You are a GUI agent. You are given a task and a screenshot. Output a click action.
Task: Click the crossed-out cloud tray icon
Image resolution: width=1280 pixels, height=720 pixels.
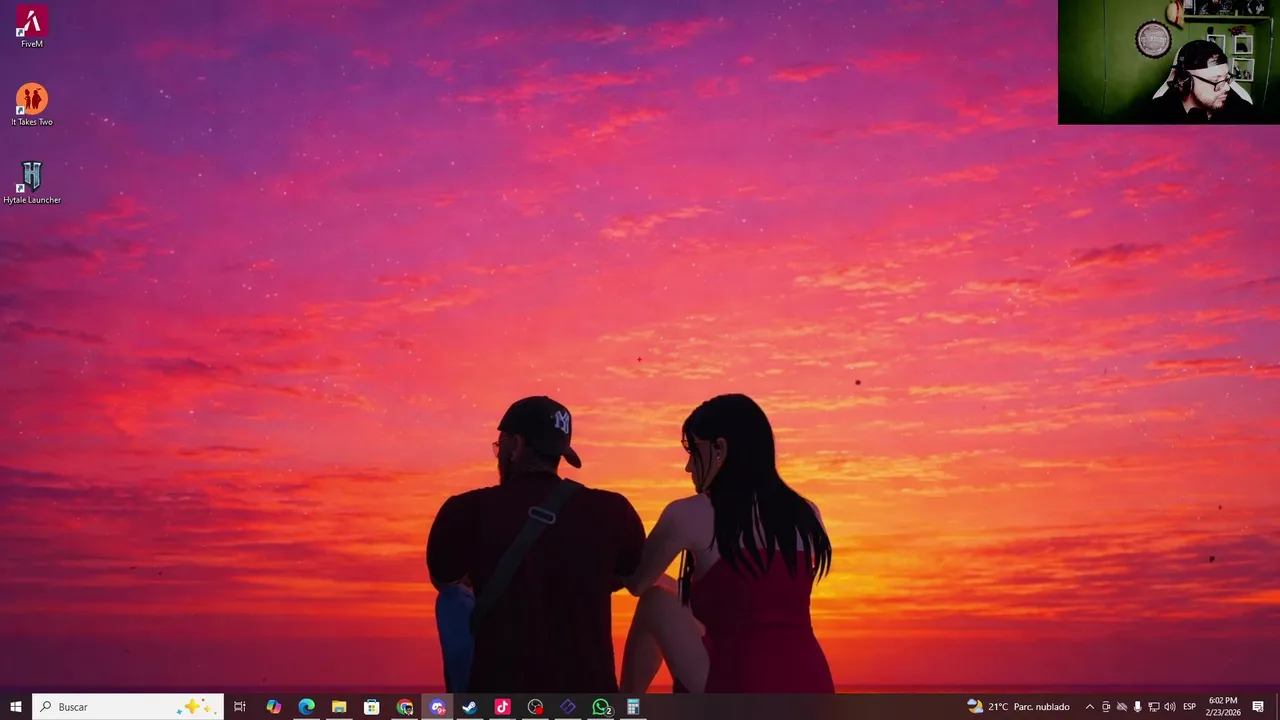pos(1122,707)
